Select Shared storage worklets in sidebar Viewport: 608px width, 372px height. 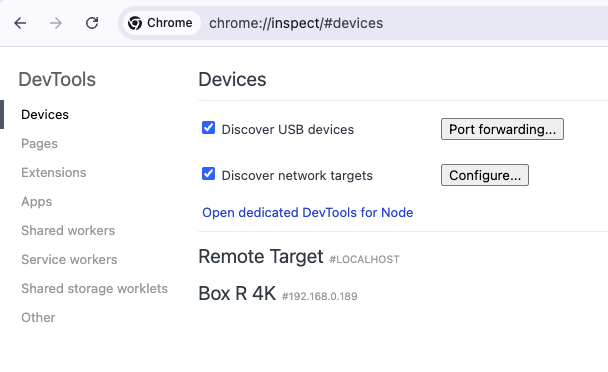pos(95,289)
